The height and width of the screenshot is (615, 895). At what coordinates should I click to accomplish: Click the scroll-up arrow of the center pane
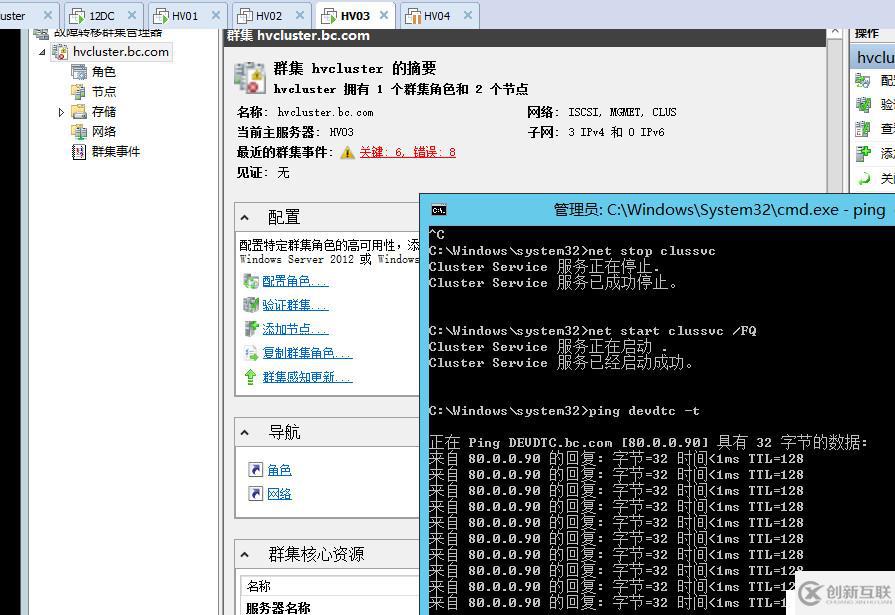click(835, 33)
